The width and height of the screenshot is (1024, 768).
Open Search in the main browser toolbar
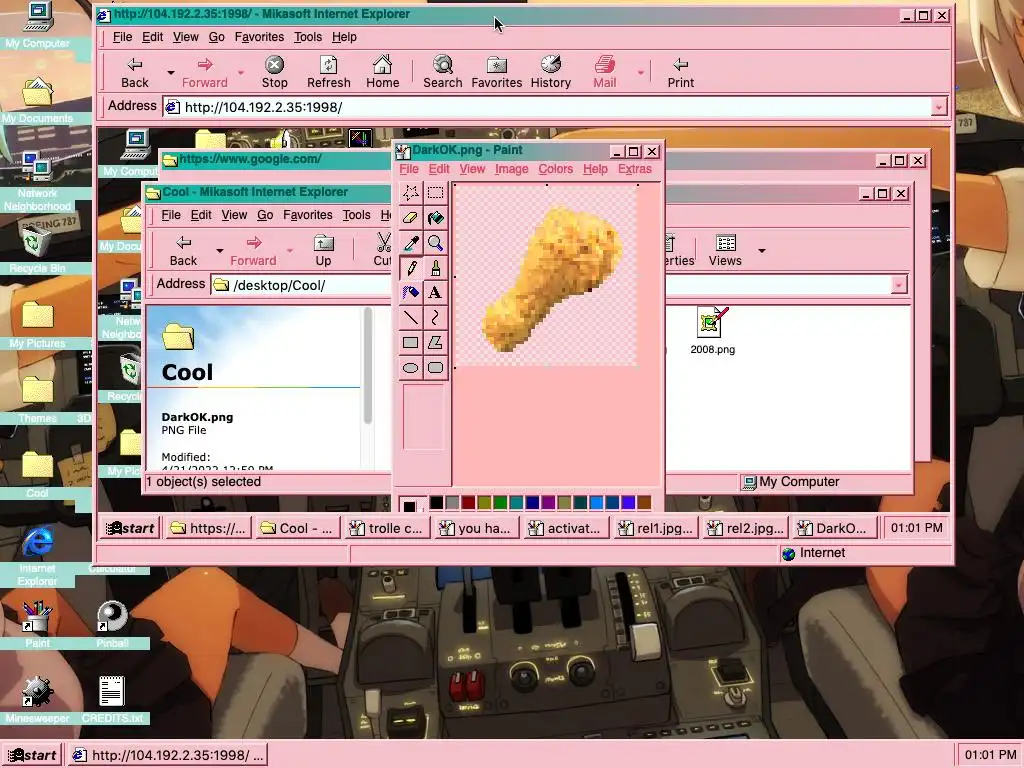[443, 72]
